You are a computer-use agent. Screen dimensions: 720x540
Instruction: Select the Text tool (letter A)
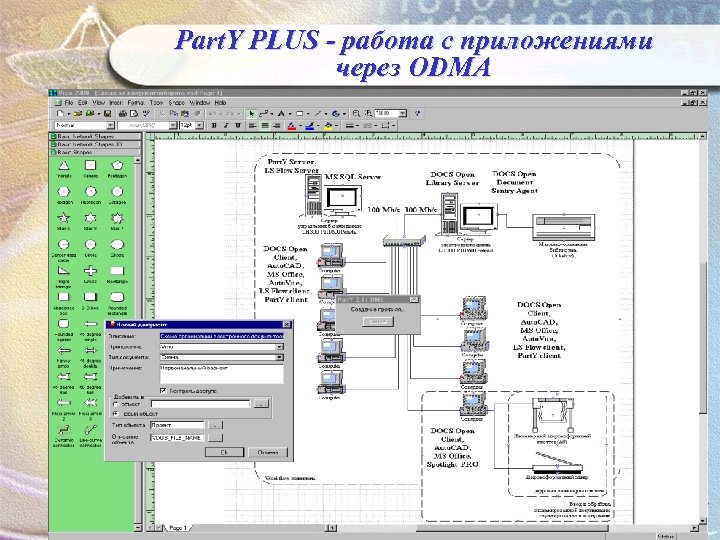tap(281, 113)
